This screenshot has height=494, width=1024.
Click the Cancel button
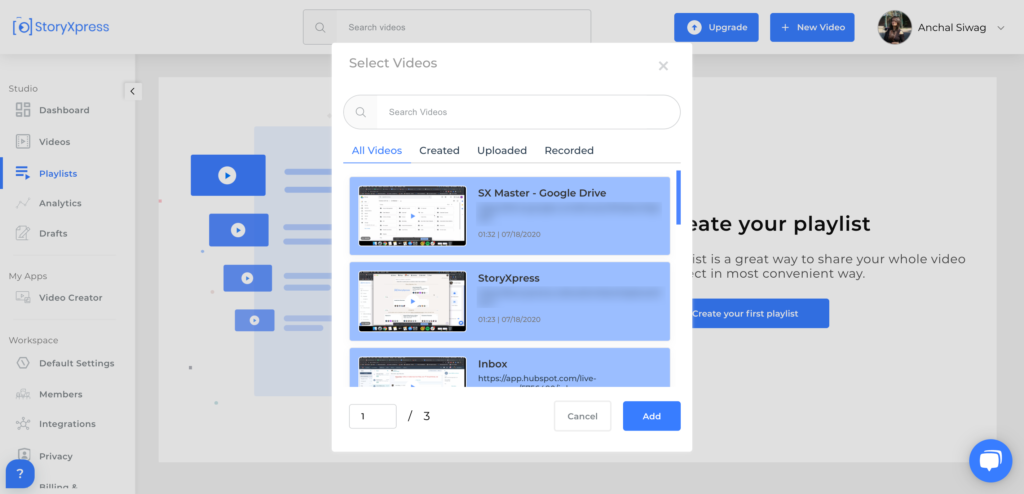tap(583, 416)
